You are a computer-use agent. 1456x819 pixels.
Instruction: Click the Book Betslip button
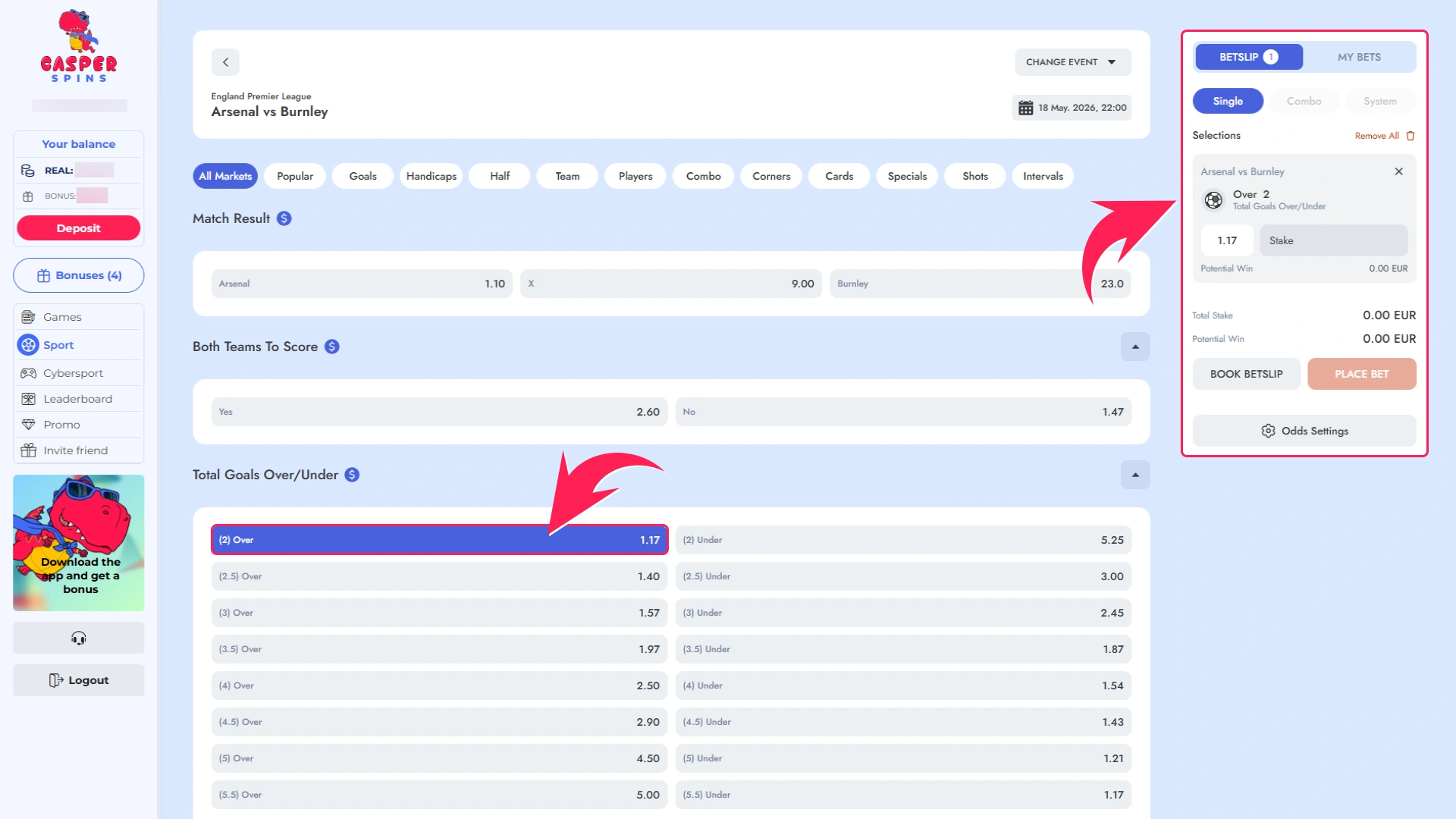click(x=1247, y=374)
